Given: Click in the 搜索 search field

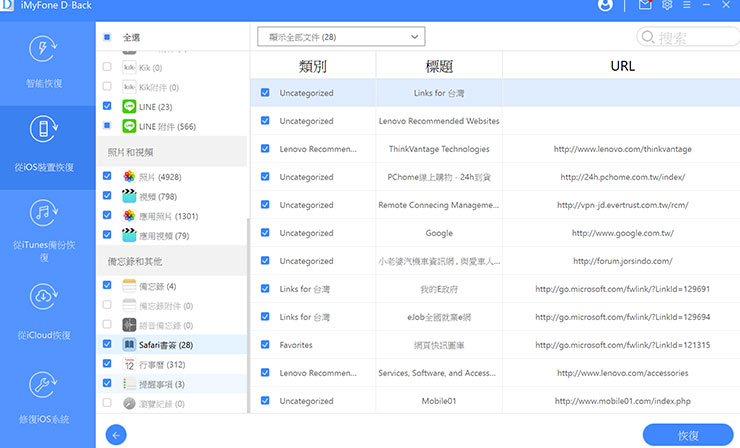Looking at the screenshot, I should tap(689, 37).
